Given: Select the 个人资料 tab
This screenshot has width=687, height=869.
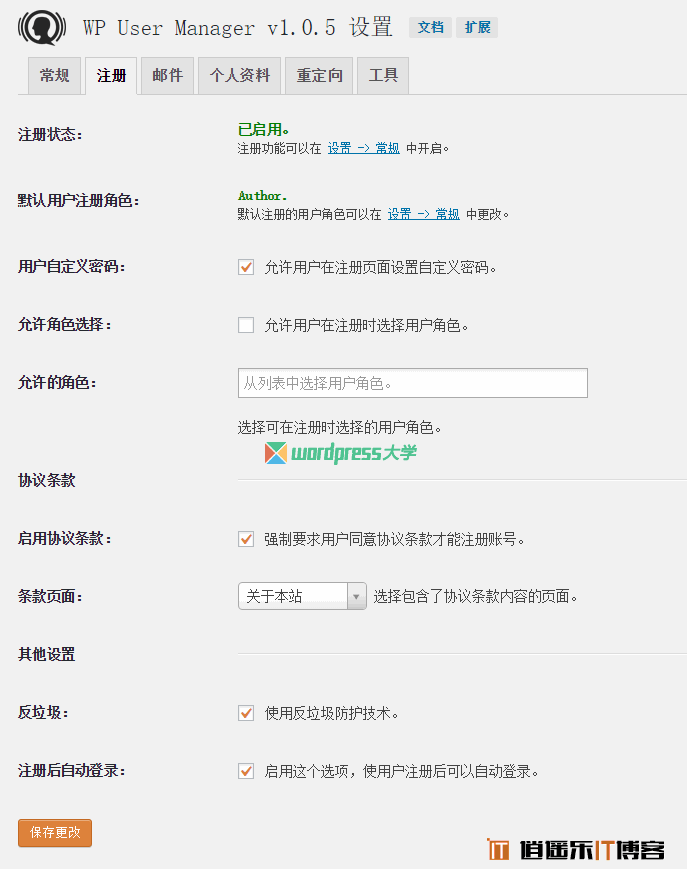Looking at the screenshot, I should (240, 76).
